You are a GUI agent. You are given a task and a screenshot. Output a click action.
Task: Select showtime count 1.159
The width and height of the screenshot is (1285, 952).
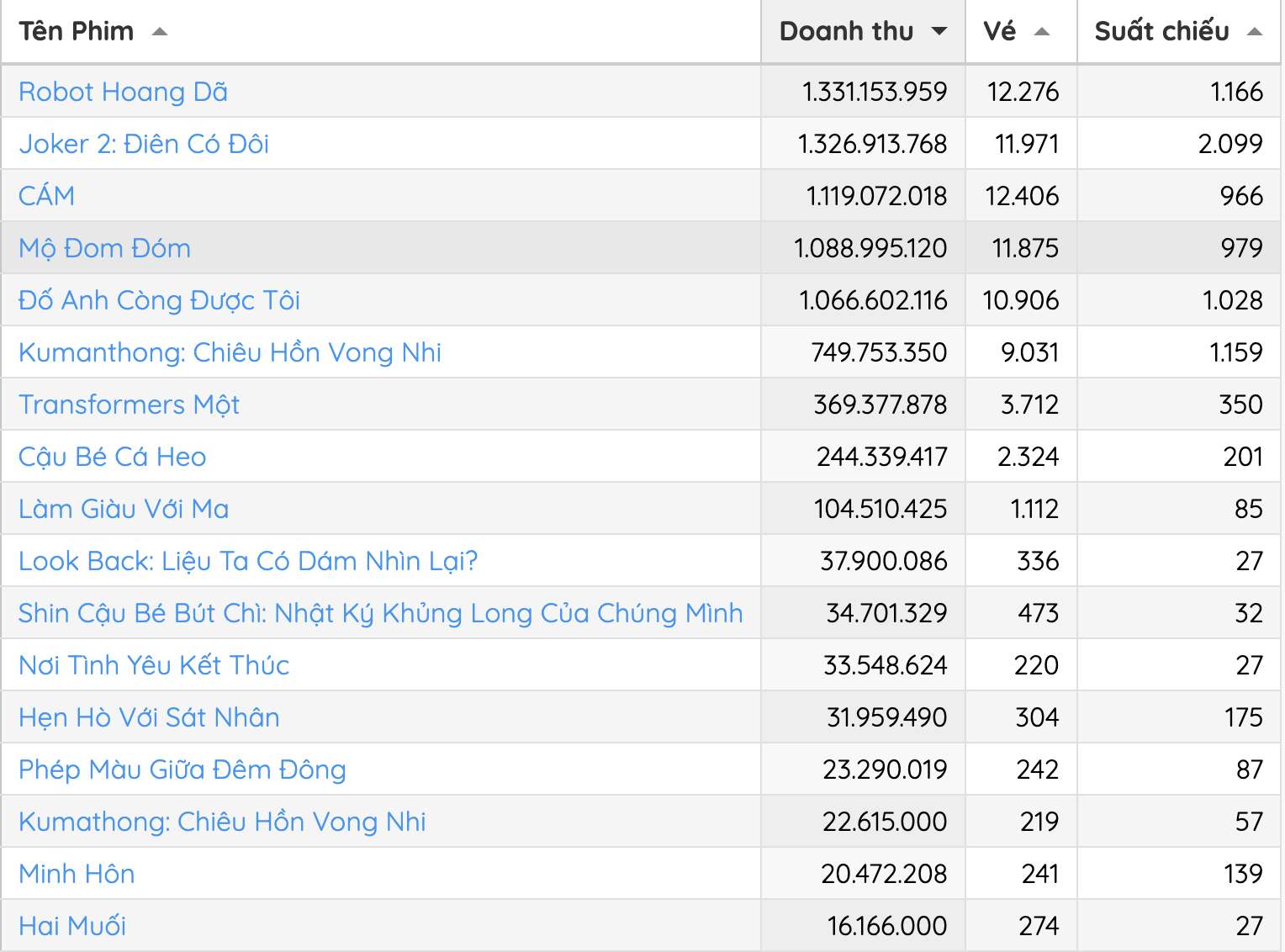[x=1236, y=352]
